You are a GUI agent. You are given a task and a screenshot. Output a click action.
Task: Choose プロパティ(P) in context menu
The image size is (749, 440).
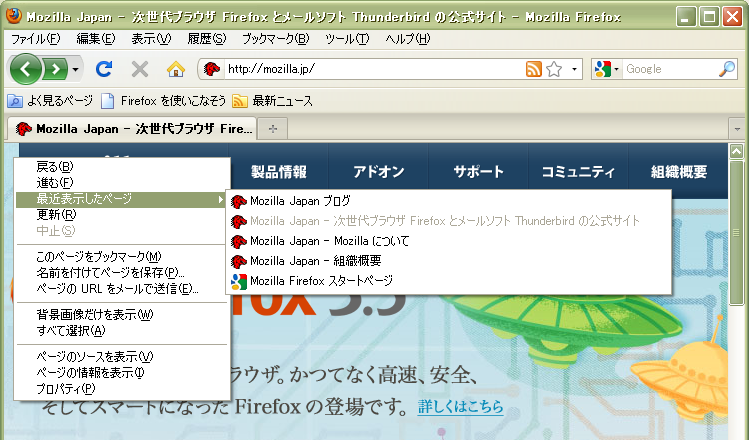click(x=122, y=389)
